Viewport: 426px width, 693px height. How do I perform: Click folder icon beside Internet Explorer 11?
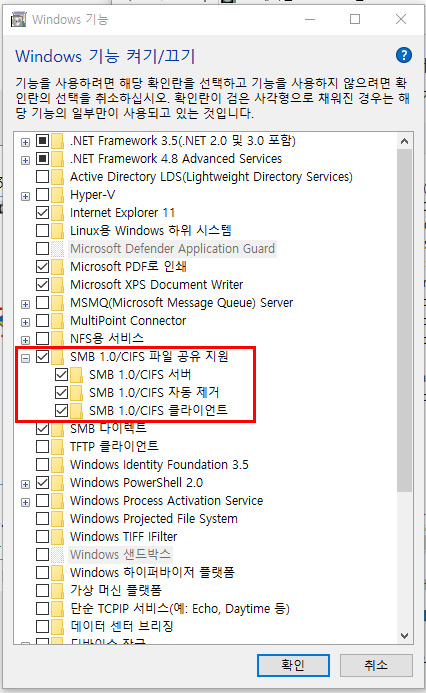tap(57, 213)
